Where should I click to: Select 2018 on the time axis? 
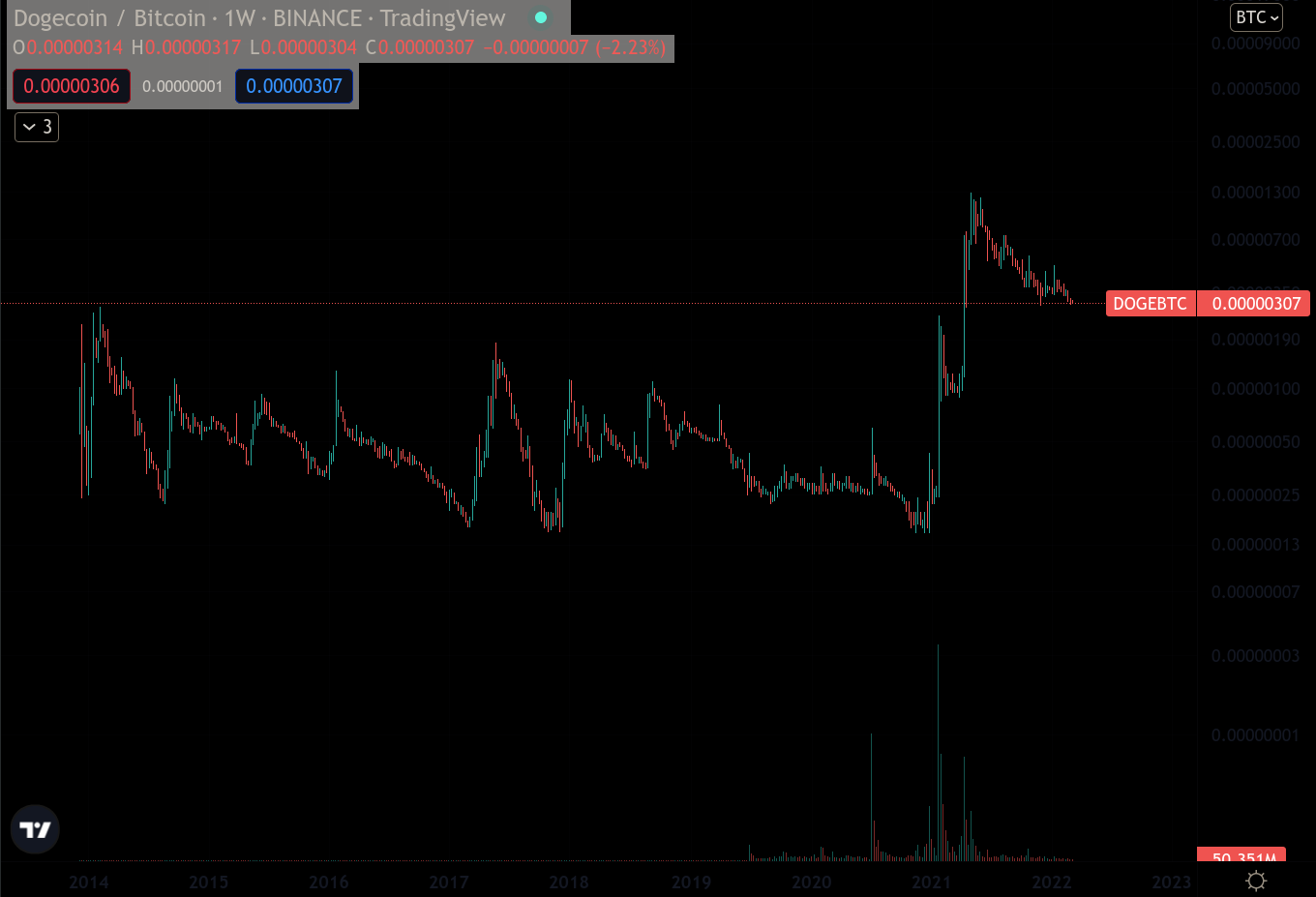point(569,882)
